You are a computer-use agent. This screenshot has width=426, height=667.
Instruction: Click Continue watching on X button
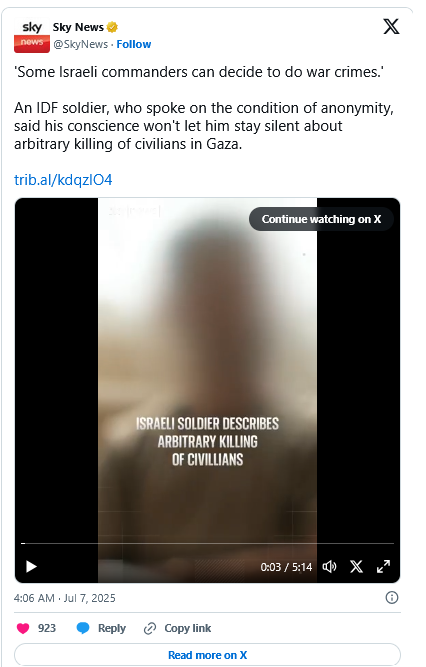click(x=321, y=219)
